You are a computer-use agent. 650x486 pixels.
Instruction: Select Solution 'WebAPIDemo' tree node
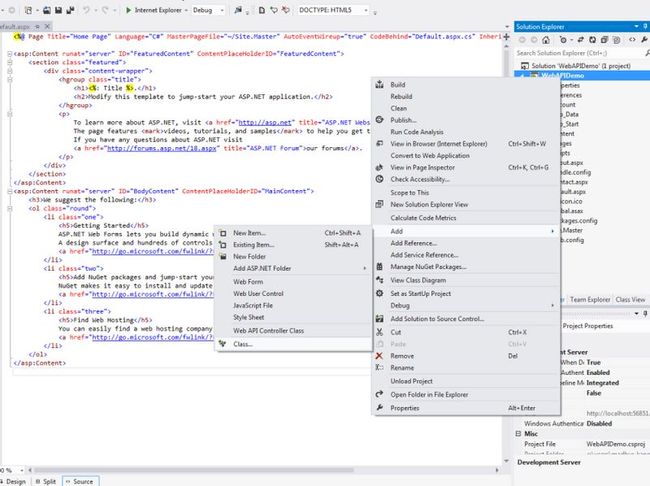tap(581, 66)
